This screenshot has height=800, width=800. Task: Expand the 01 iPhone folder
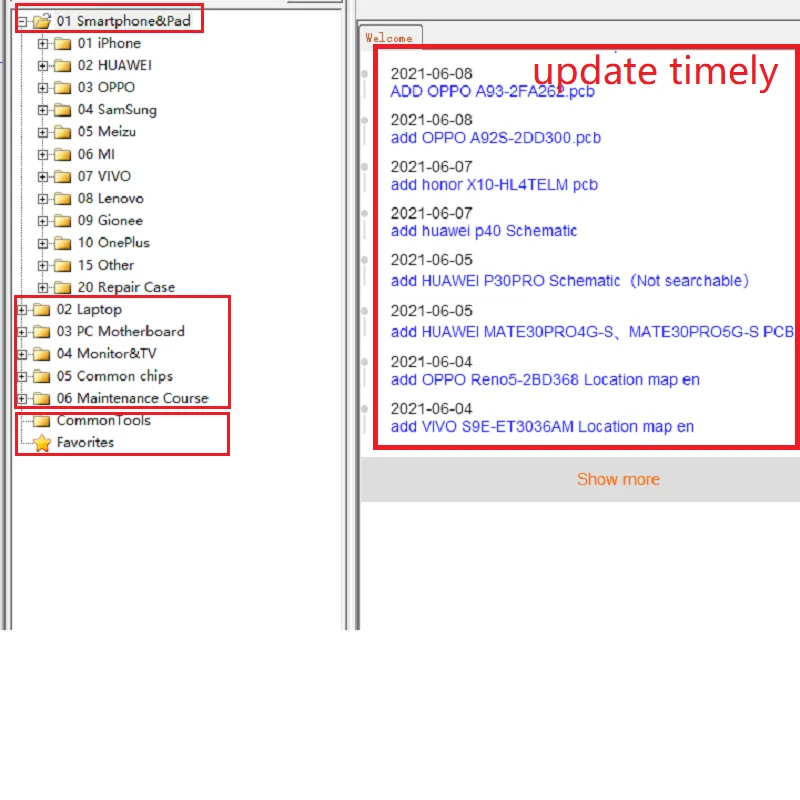point(43,44)
